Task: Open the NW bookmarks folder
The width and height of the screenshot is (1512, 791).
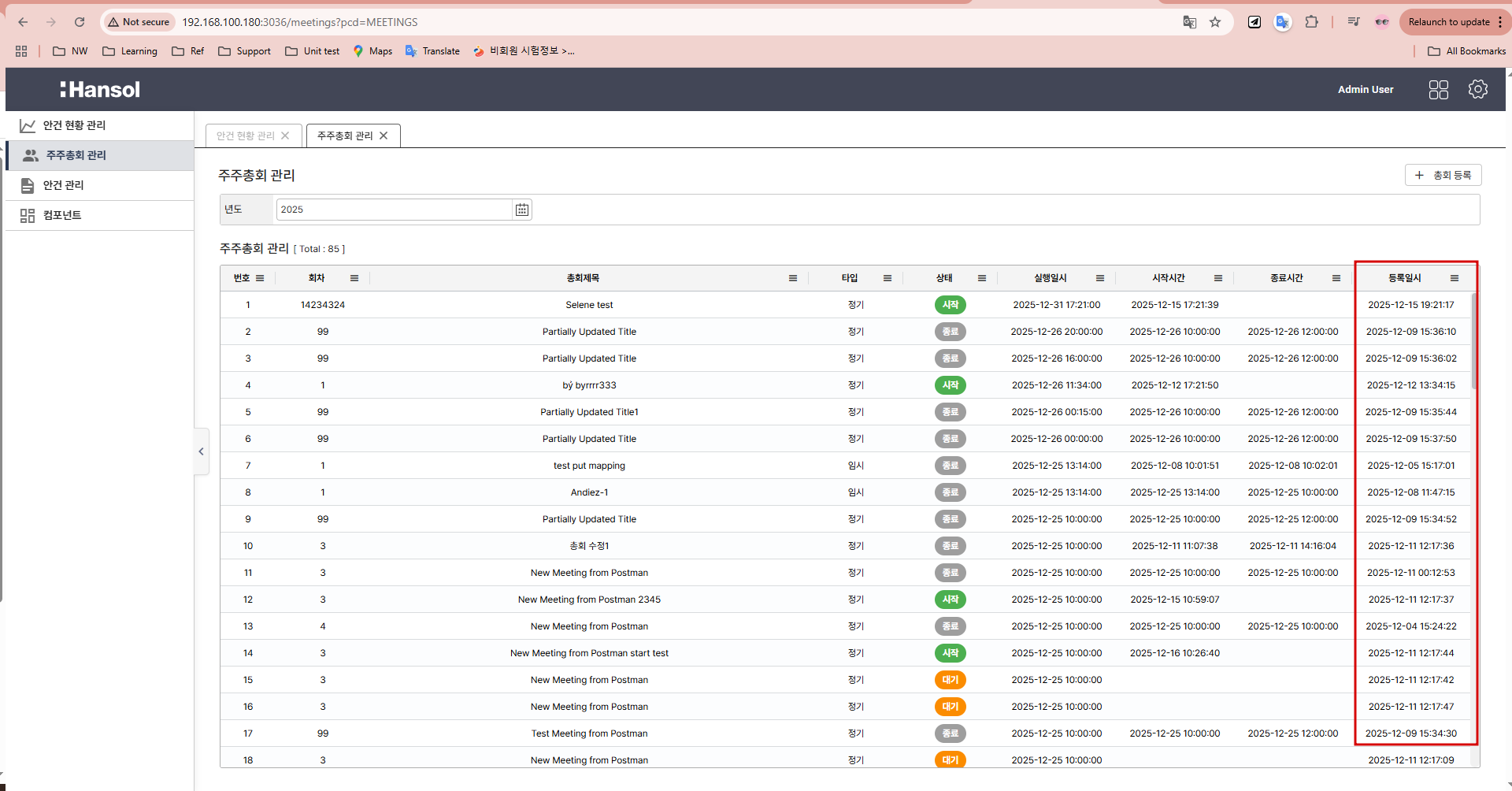Action: coord(70,51)
